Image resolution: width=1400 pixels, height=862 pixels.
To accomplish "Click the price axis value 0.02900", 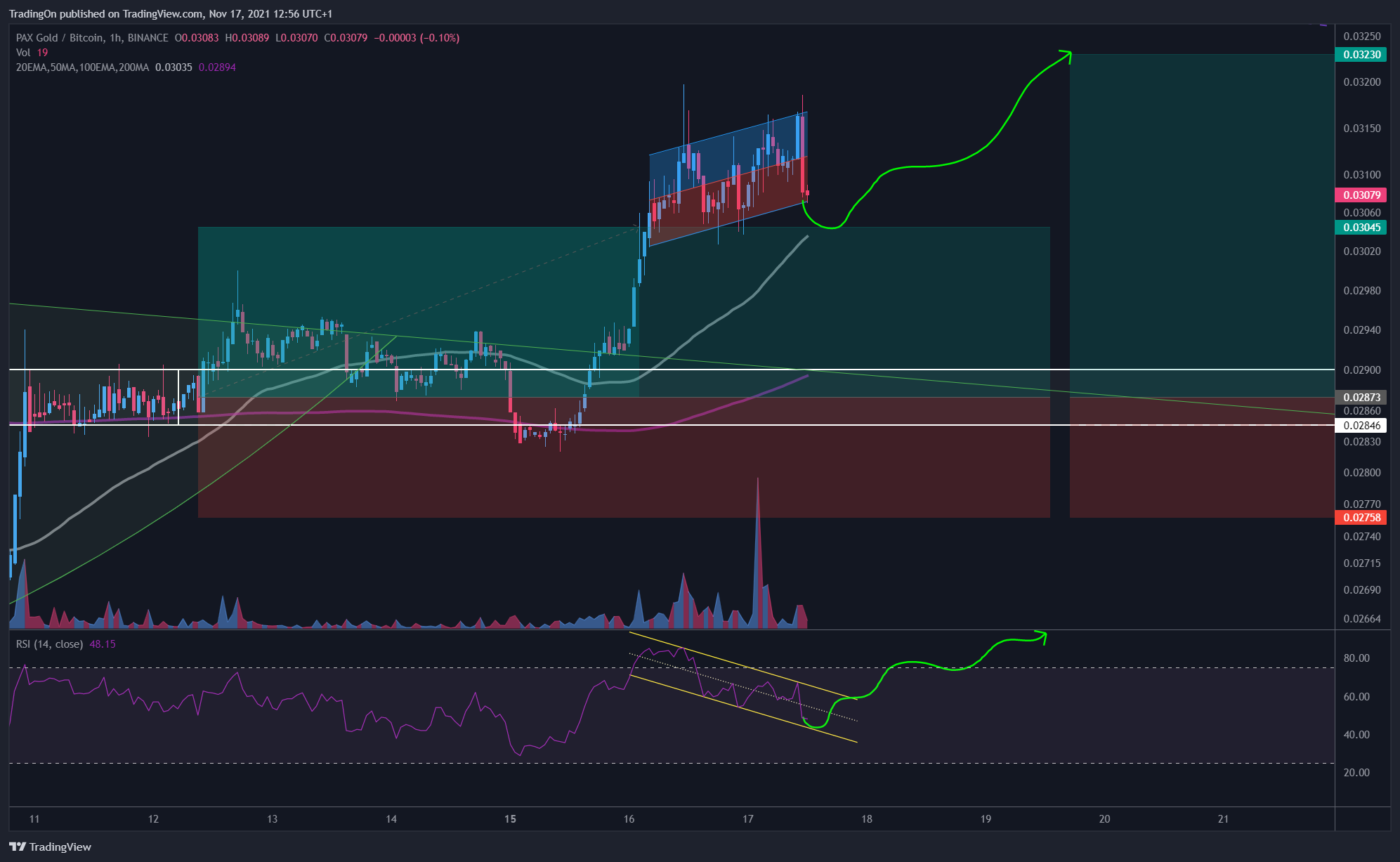I will click(x=1361, y=370).
